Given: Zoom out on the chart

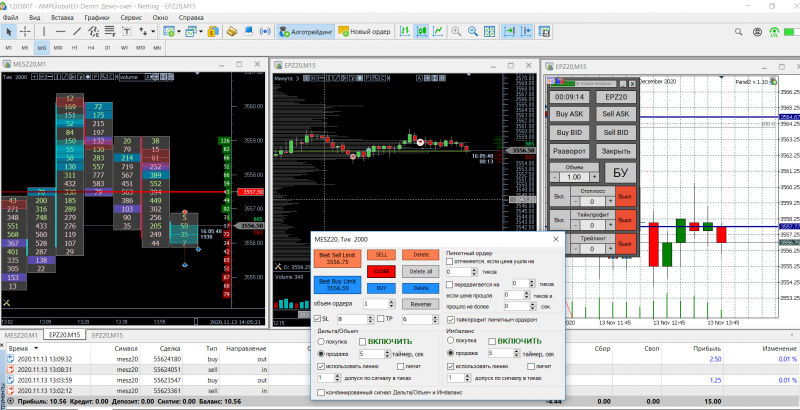Looking at the screenshot, I should pos(473,32).
